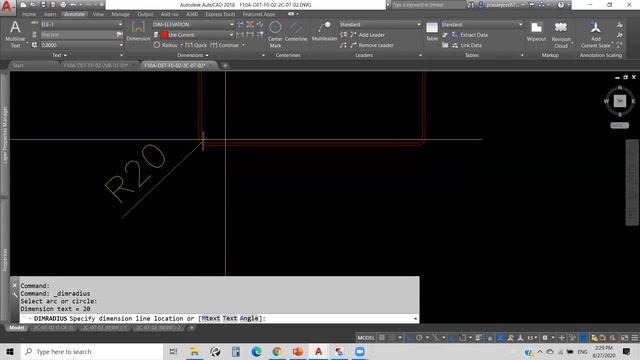Click the Windows Start button
Viewport: 640px width, 360px height.
pos(10,351)
